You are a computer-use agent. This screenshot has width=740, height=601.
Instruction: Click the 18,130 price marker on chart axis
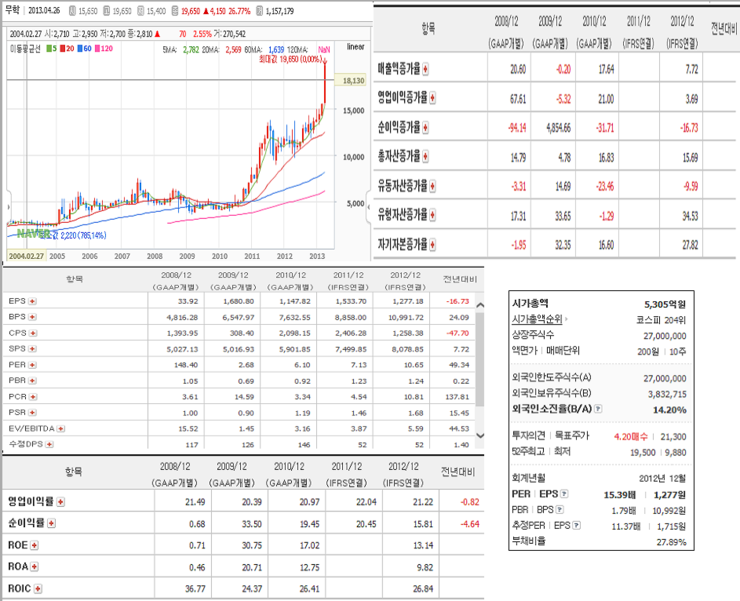tap(351, 81)
